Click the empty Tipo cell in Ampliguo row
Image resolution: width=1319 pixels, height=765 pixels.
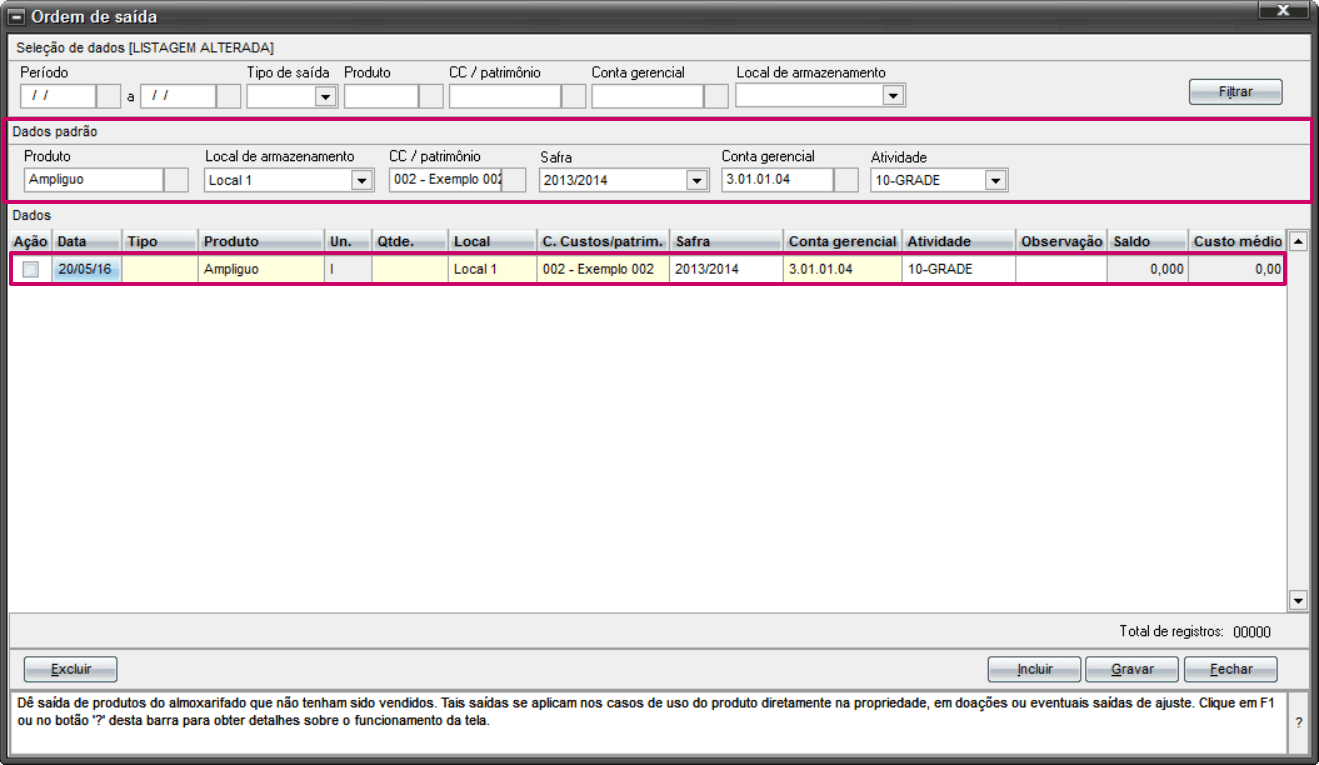(x=161, y=269)
